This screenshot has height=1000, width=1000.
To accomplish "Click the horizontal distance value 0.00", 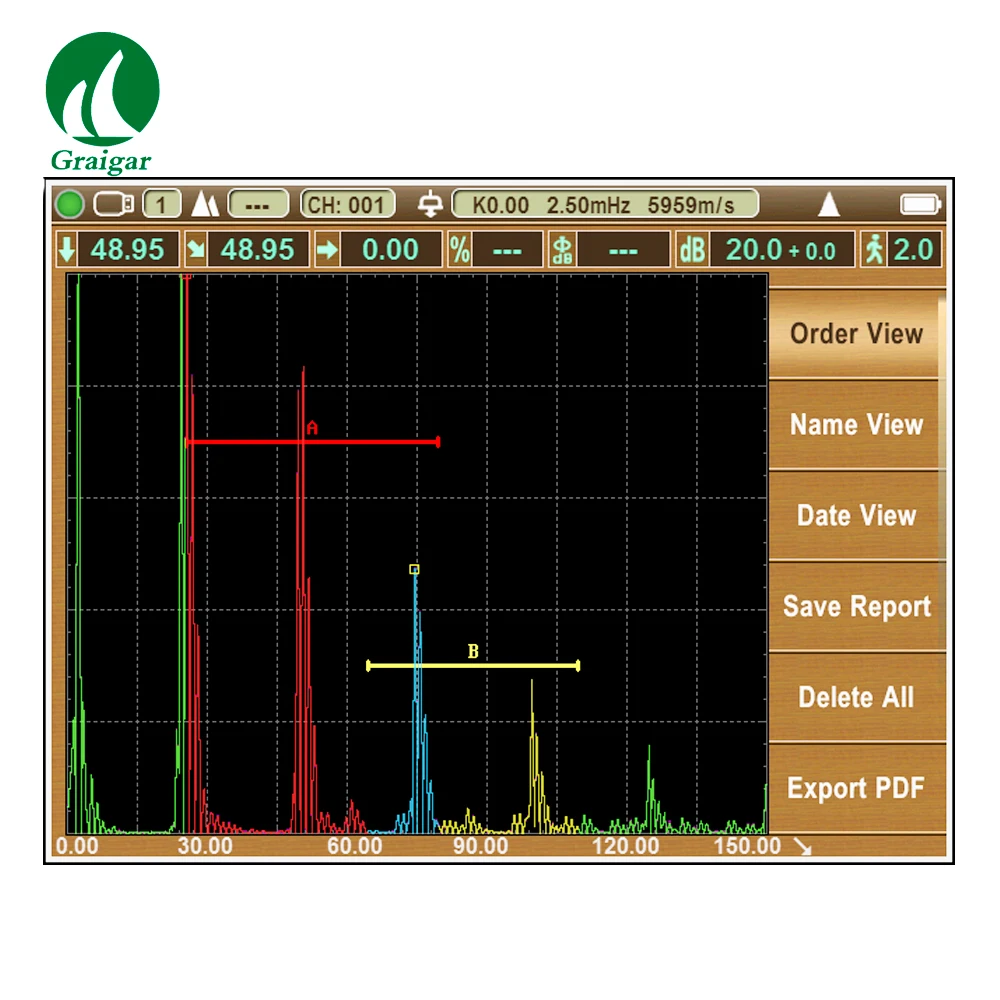I will (x=390, y=249).
